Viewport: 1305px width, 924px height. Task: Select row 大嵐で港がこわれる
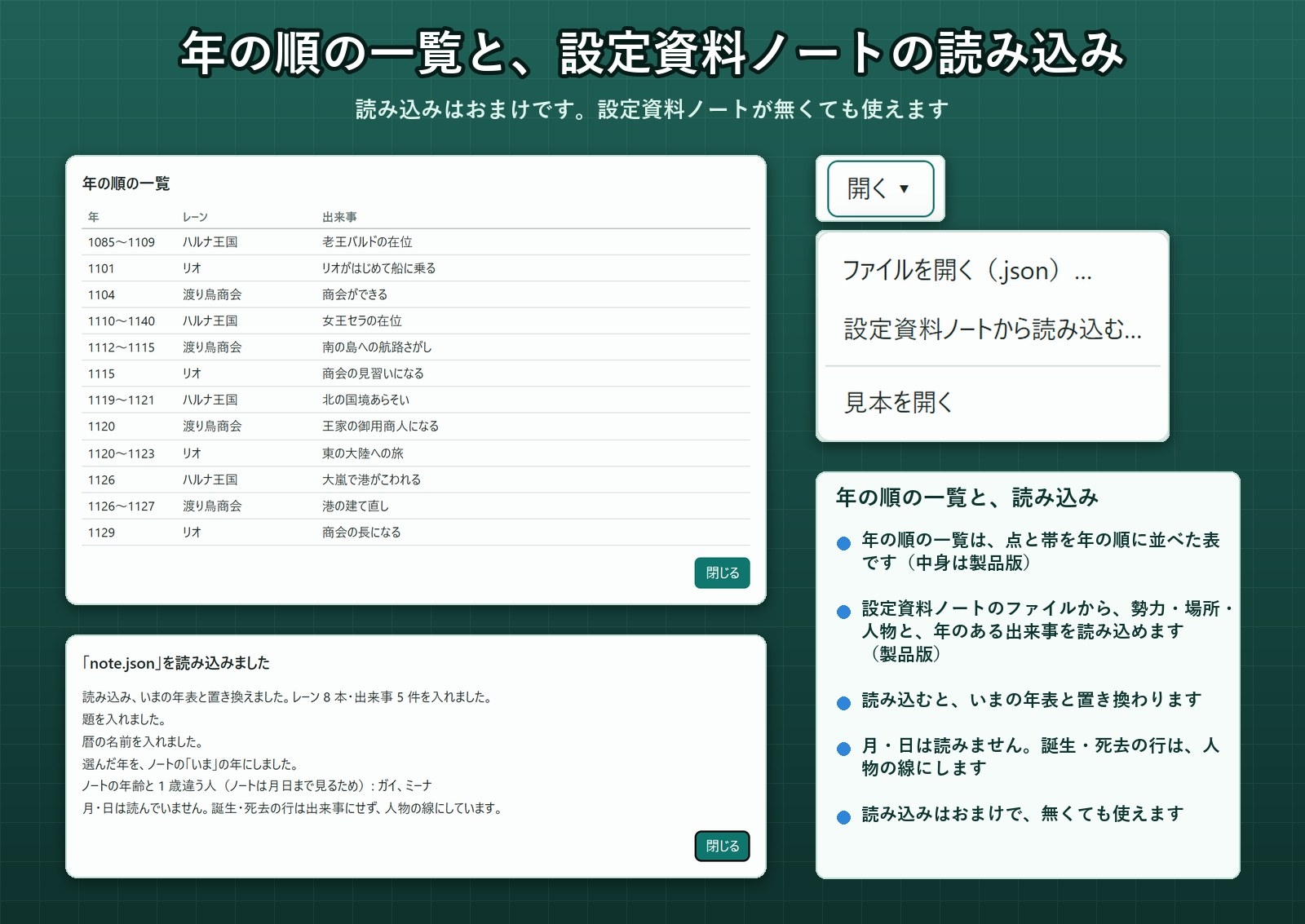tap(416, 480)
